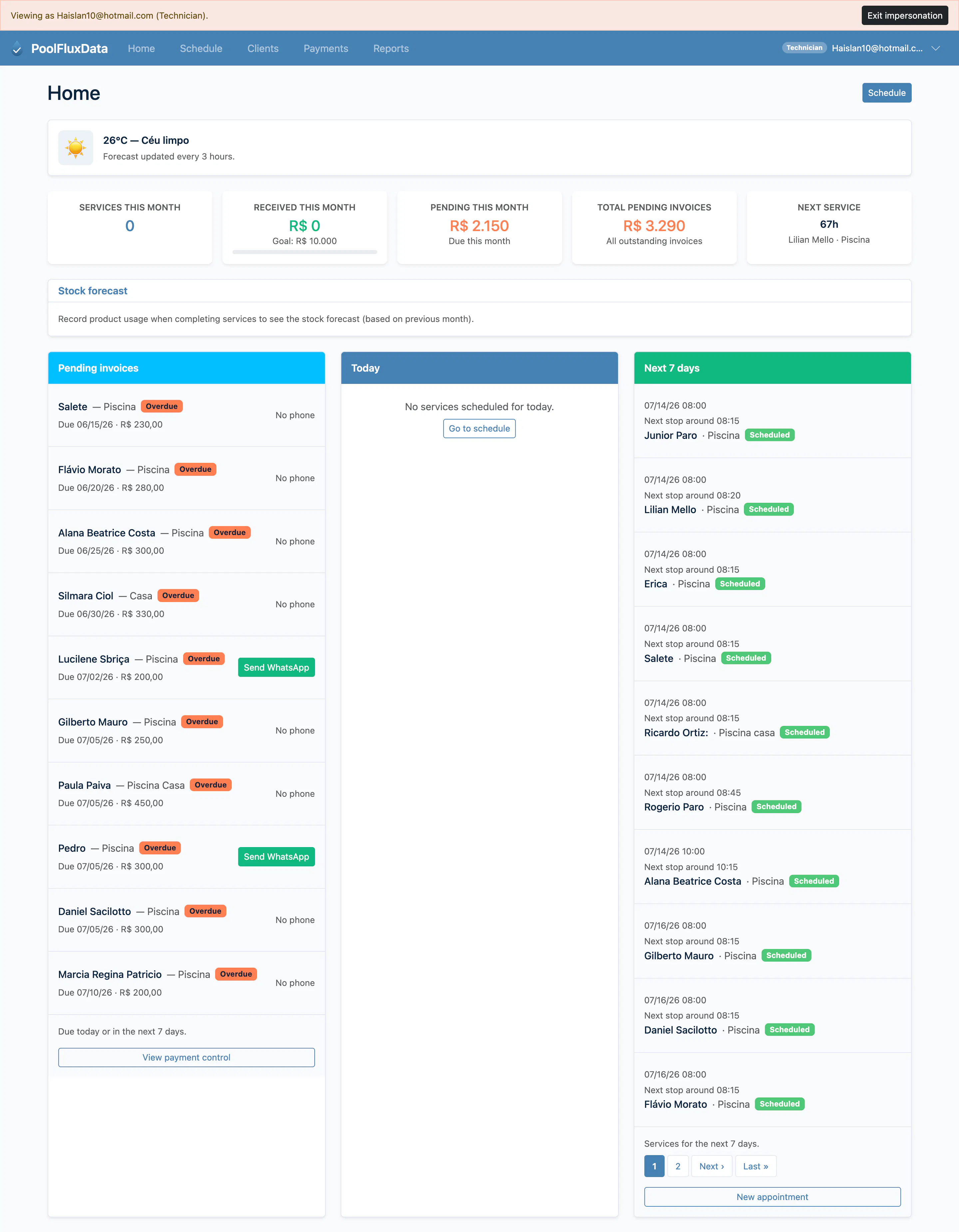The image size is (959, 1232).
Task: Open Alana Beatrice Costa pending invoice
Action: (x=107, y=533)
